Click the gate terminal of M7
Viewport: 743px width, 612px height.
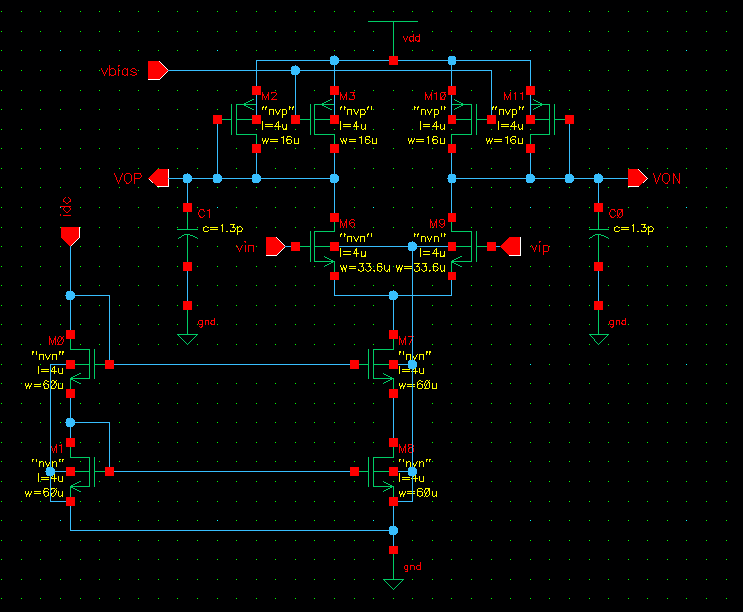(354, 364)
